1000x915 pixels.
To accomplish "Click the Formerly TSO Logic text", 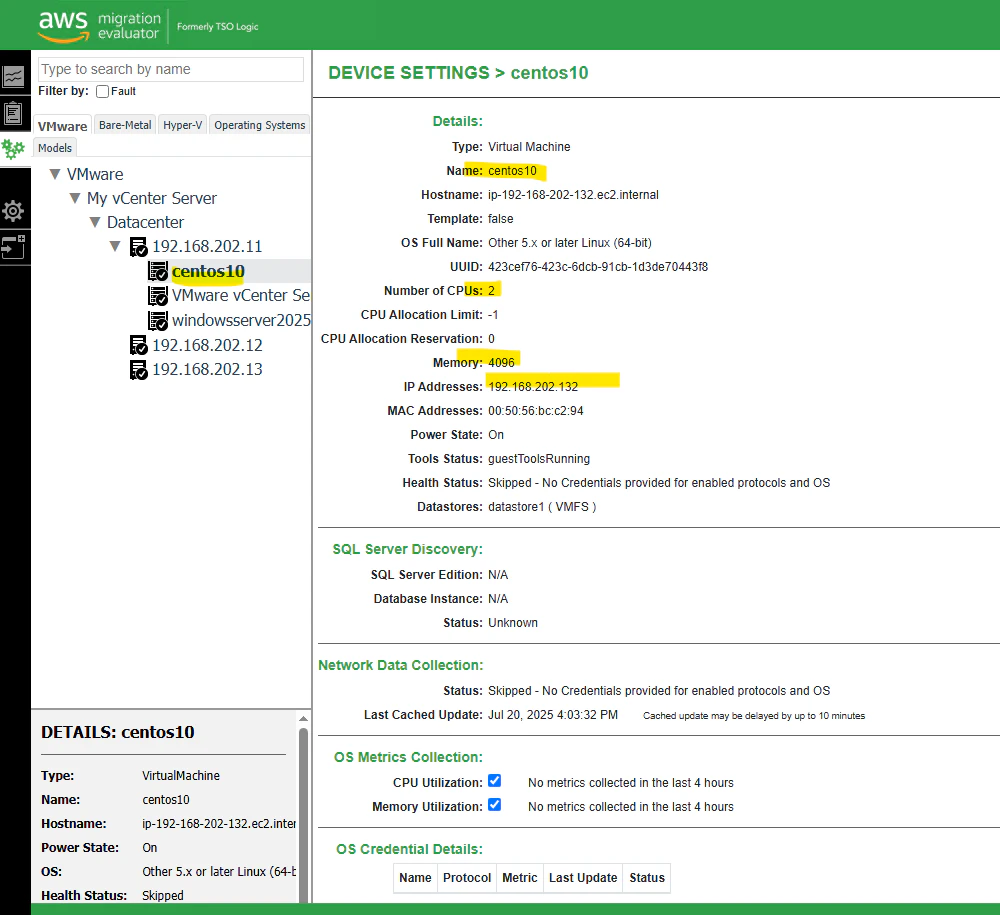I will [217, 27].
